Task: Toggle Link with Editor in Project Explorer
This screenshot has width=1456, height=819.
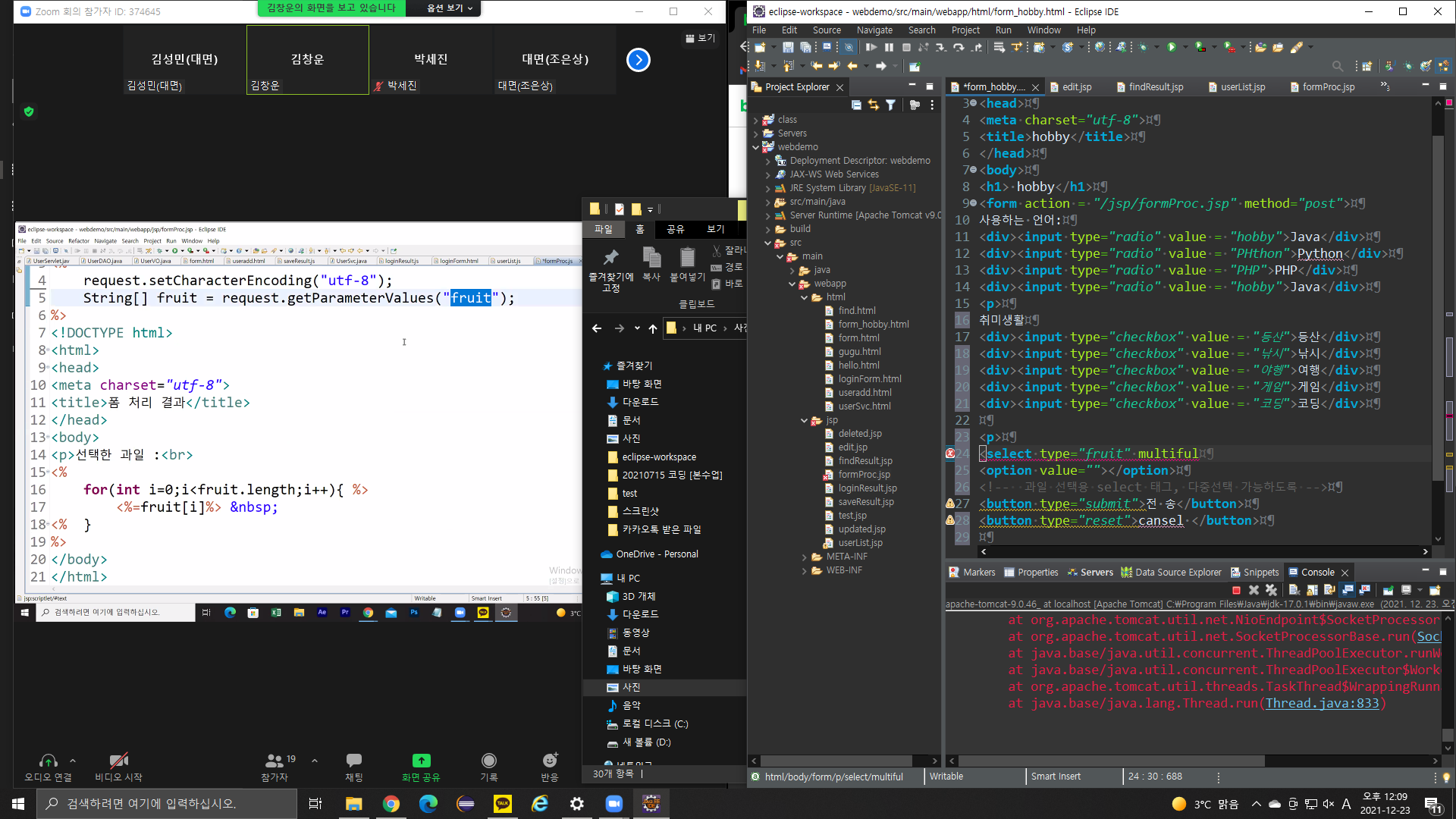Action: pyautogui.click(x=874, y=105)
